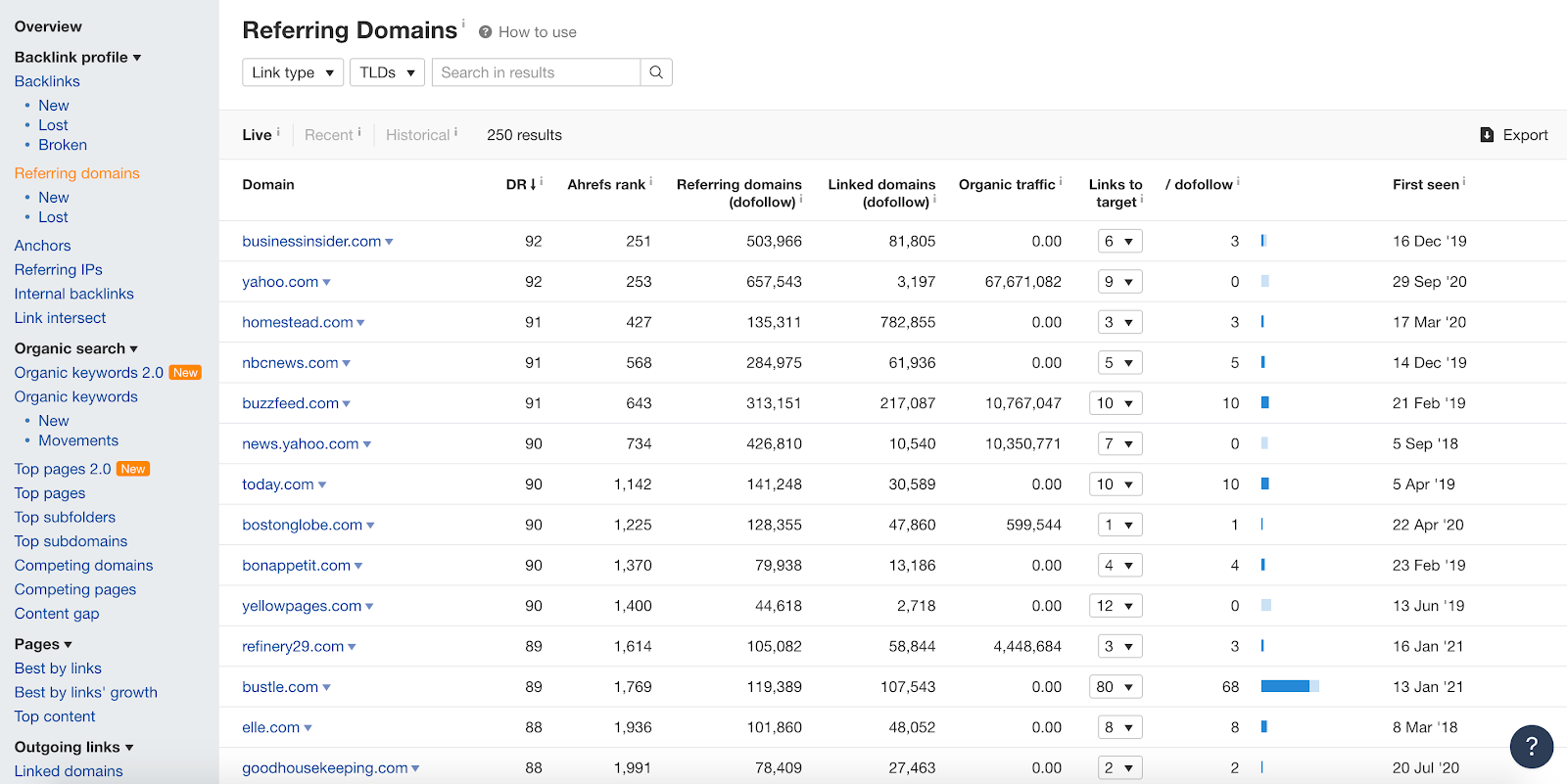Click info icon on Ahrefs rank header

pyautogui.click(x=651, y=181)
